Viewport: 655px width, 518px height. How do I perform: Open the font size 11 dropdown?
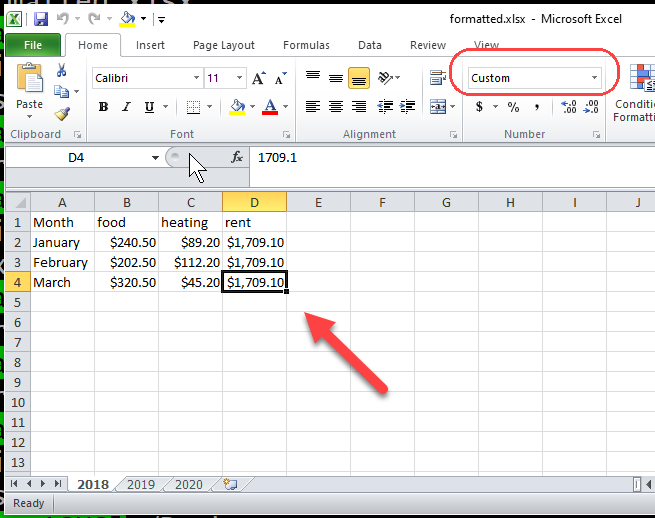pyautogui.click(x=239, y=78)
